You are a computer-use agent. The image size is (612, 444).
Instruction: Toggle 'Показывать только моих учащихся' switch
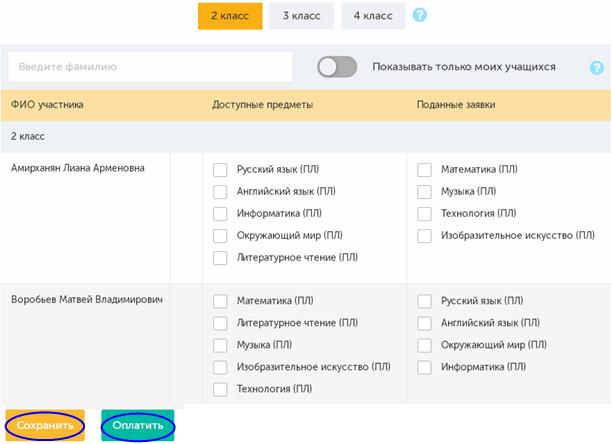pyautogui.click(x=337, y=67)
